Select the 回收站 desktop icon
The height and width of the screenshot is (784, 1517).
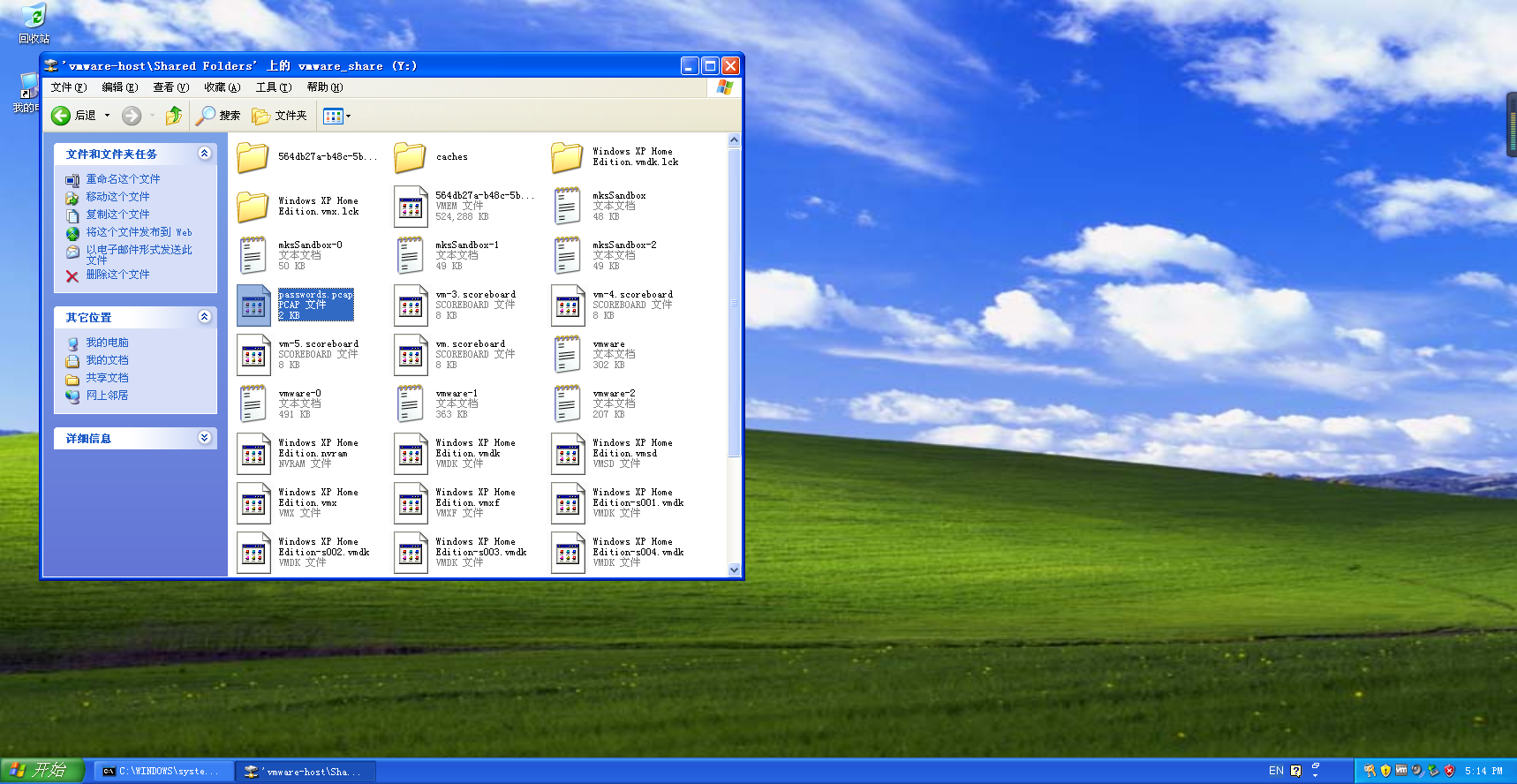click(x=34, y=24)
